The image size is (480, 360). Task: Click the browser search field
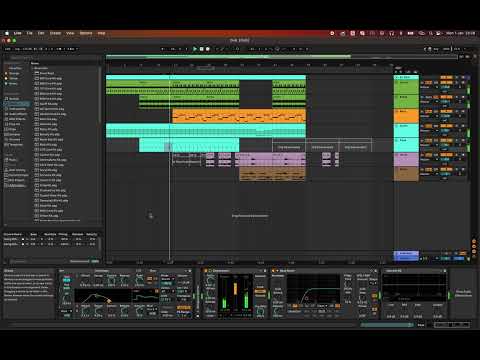pos(52,58)
